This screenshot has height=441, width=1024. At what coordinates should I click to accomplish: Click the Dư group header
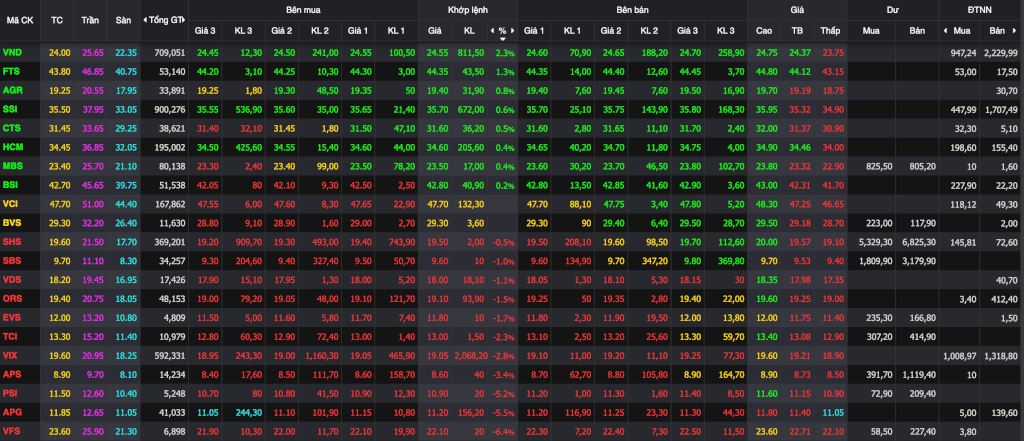point(893,10)
